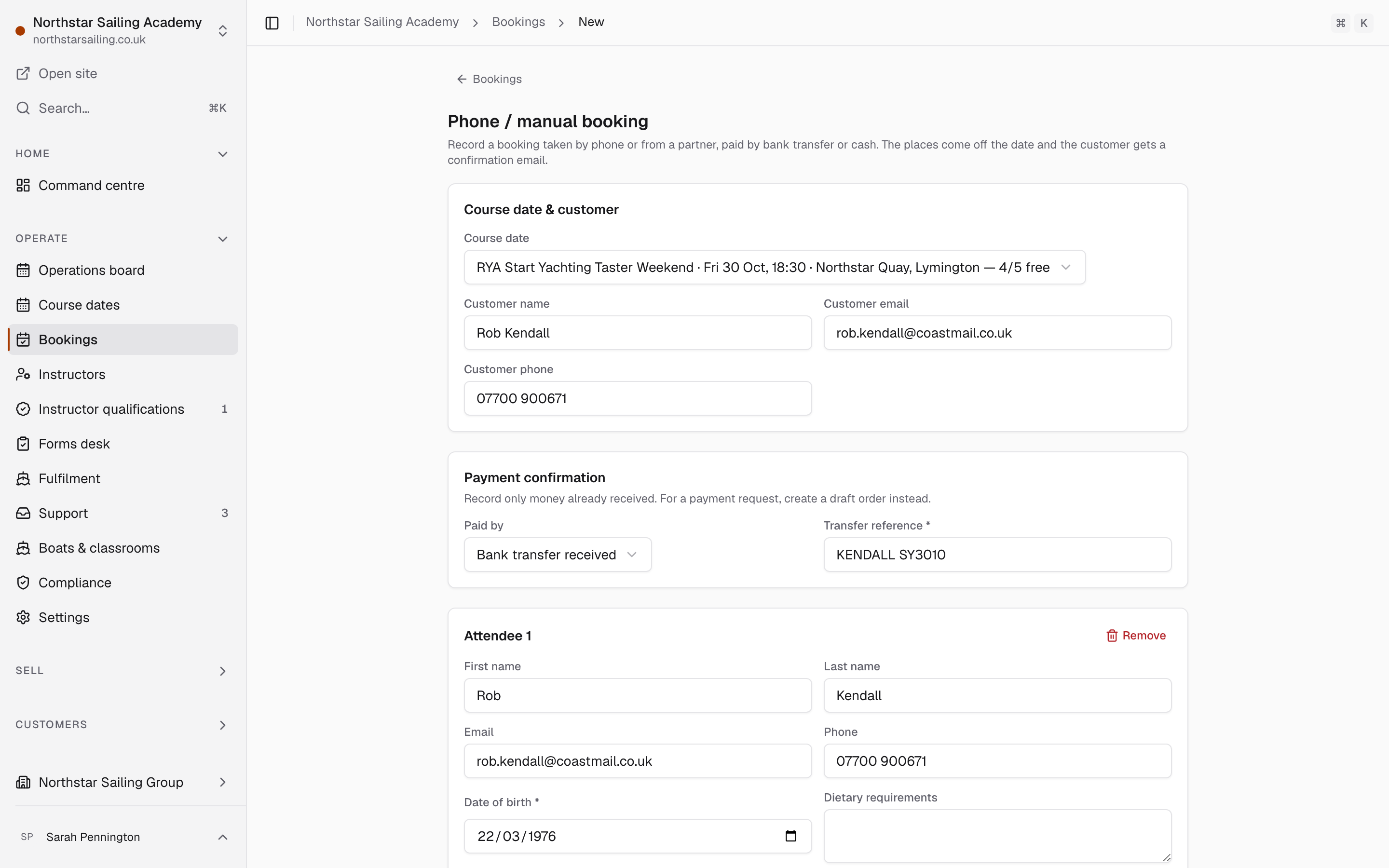The width and height of the screenshot is (1389, 868).
Task: Toggle the sidebar panel icon
Action: [x=272, y=23]
